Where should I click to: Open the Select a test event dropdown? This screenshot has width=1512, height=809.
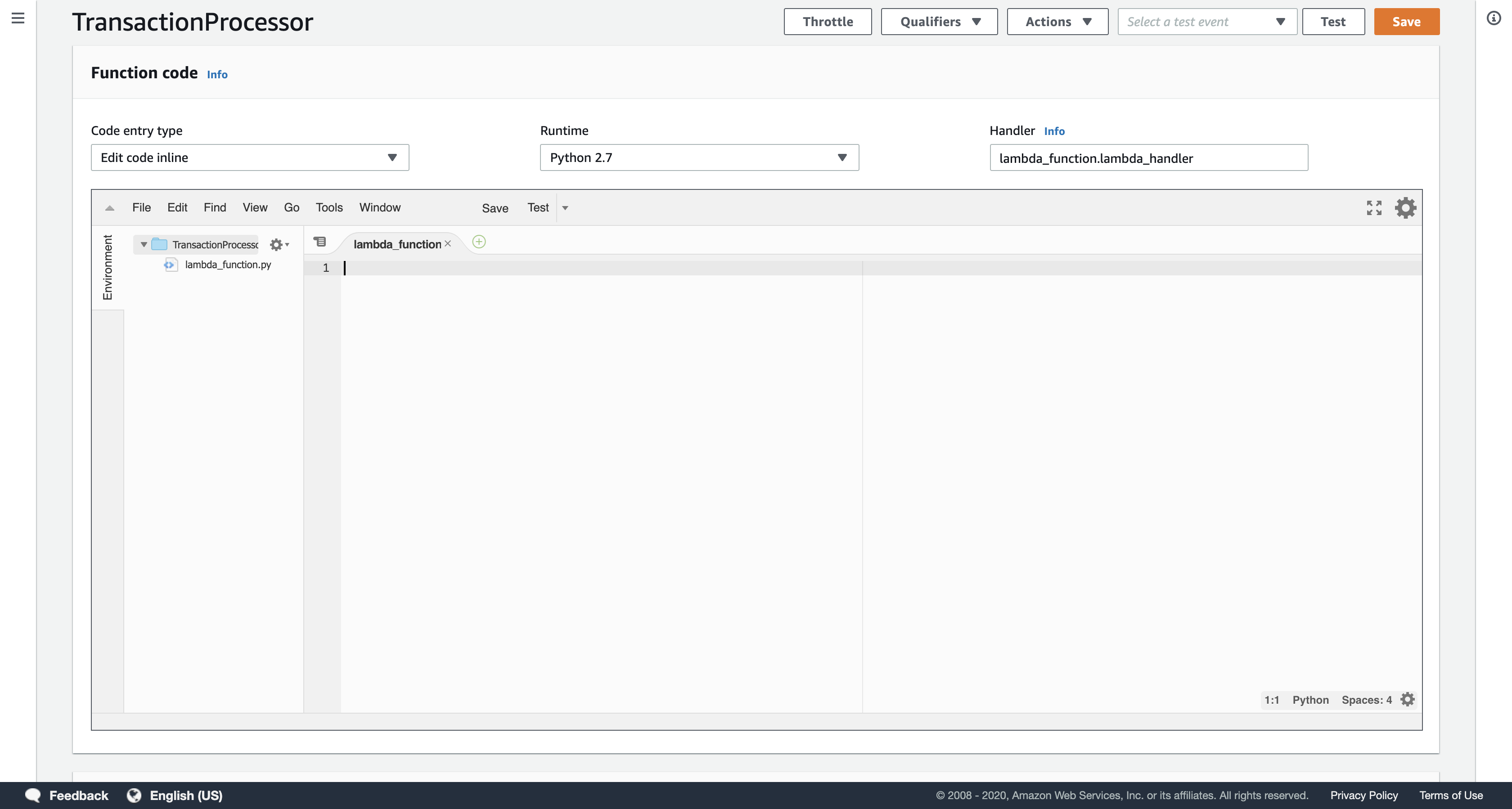pos(1207,22)
